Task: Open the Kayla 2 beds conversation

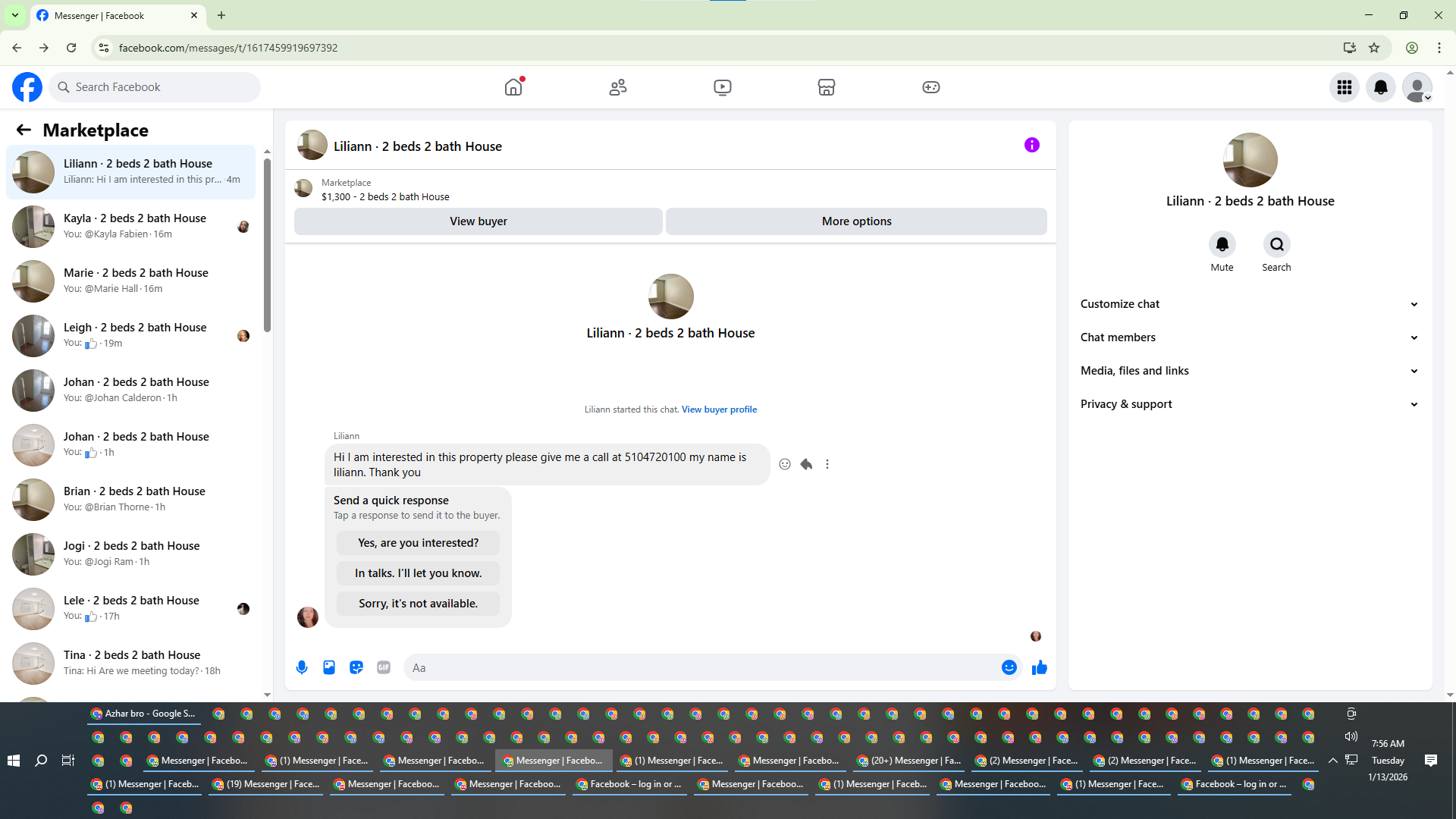Action: pos(135,226)
